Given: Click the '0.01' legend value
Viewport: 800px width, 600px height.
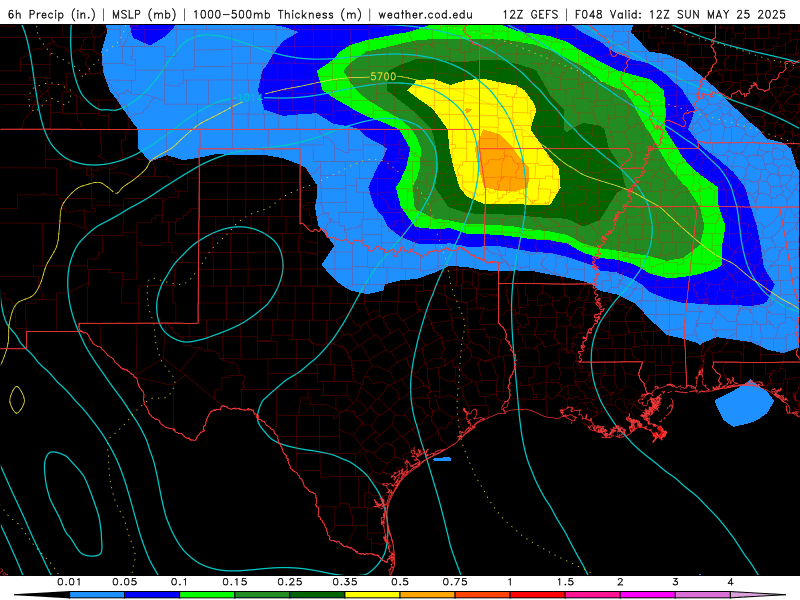Looking at the screenshot, I should click(69, 582).
